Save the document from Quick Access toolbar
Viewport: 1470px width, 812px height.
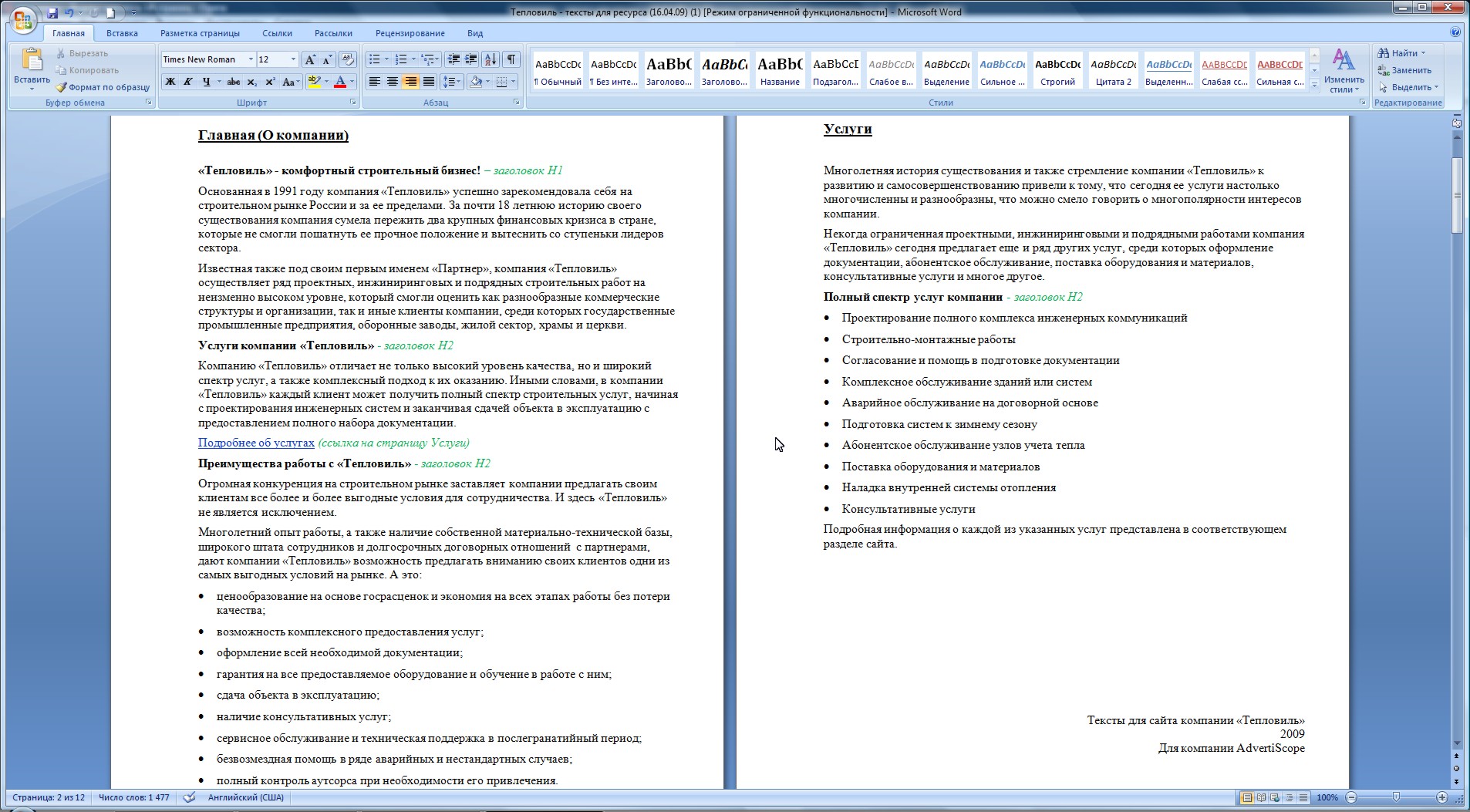(x=52, y=13)
